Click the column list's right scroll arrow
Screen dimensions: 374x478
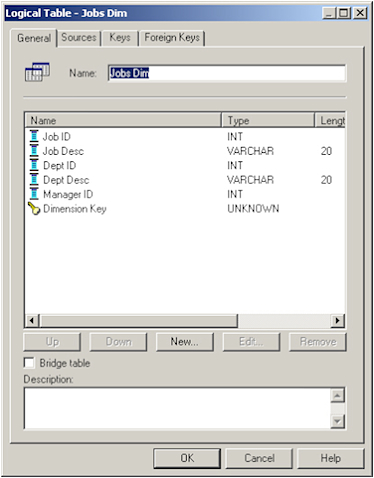click(337, 321)
